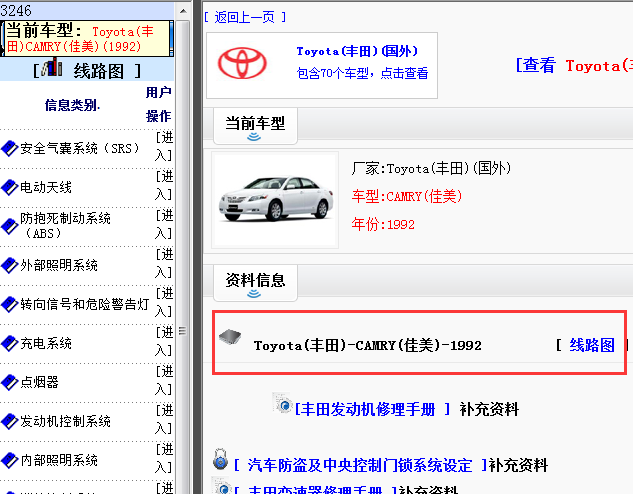Click the 线路图 header in left panel
Screen dimensions: 633x494
(x=87, y=71)
